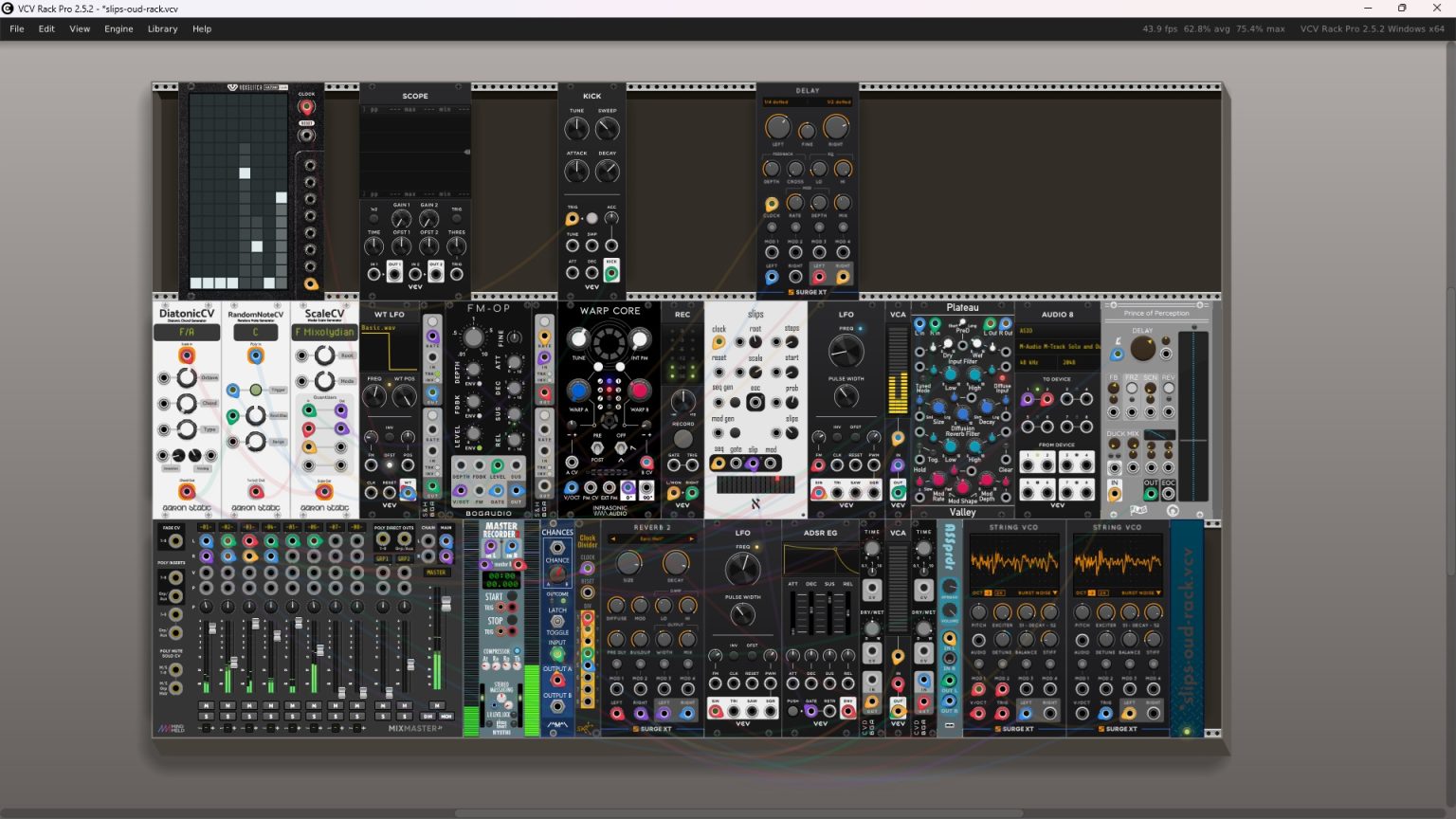Click the blue WARP A knob
The height and width of the screenshot is (819, 1456).
pyautogui.click(x=577, y=391)
